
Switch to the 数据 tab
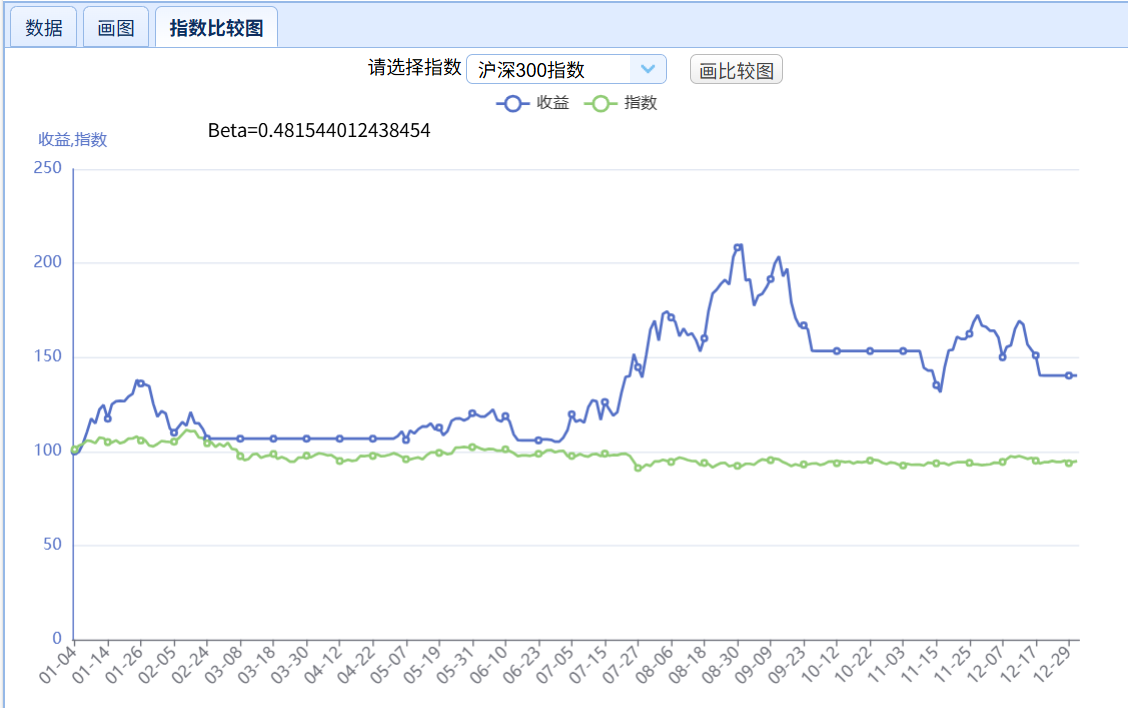43,28
